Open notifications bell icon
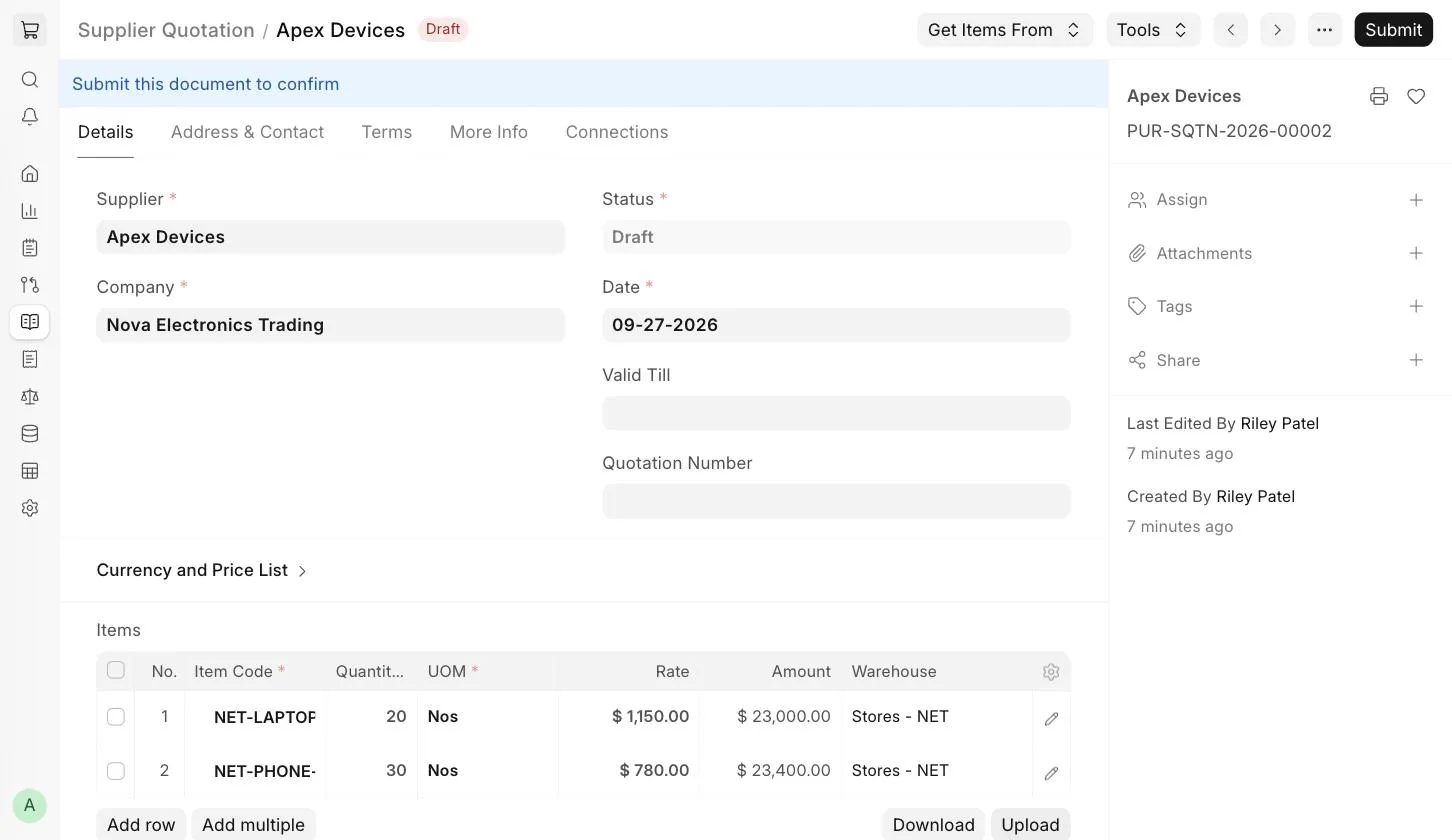Image resolution: width=1452 pixels, height=840 pixels. 30,117
